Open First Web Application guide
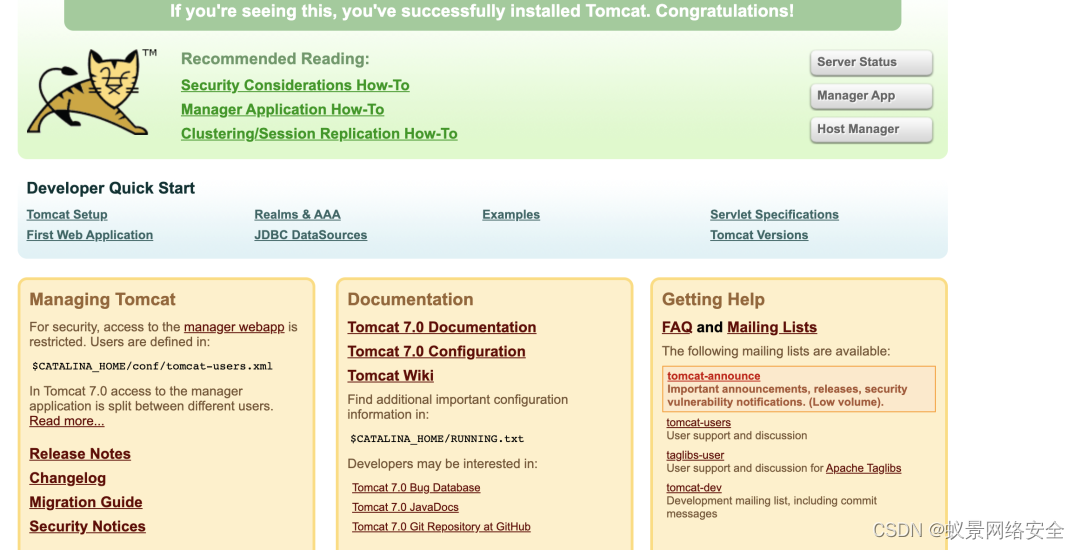Screen dimensions: 1080x550 (x=90, y=235)
